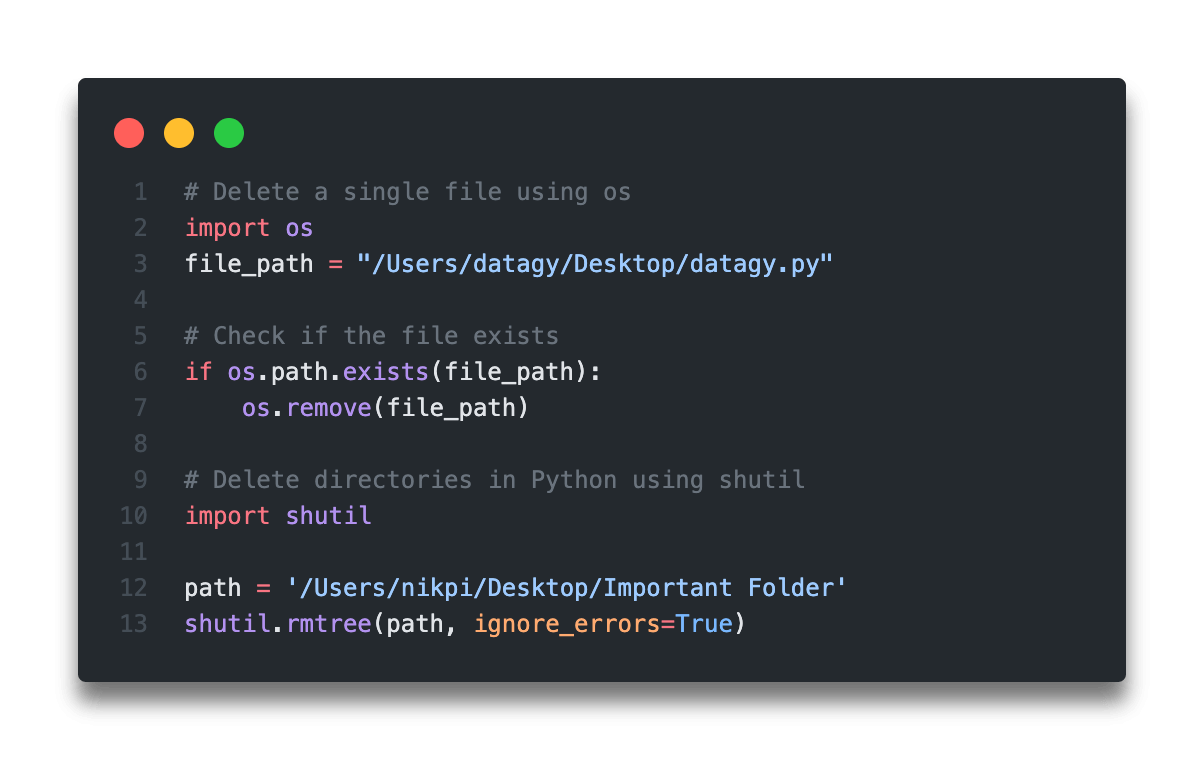This screenshot has height=760, width=1204.
Task: Click the comment about deleting directories
Action: [x=493, y=479]
